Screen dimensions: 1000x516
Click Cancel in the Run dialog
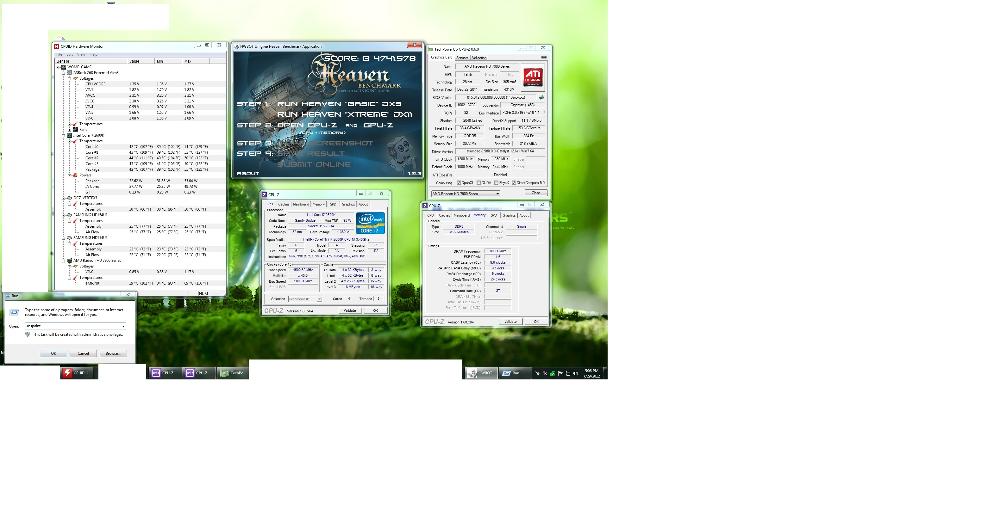83,353
